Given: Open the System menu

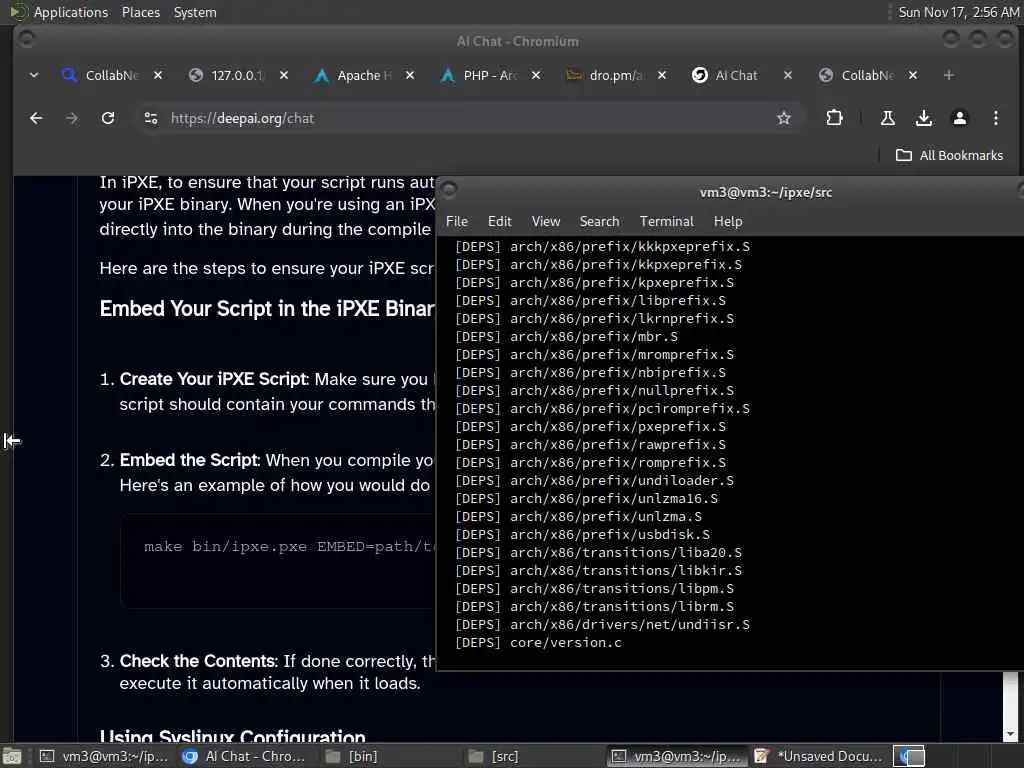Looking at the screenshot, I should [x=195, y=12].
